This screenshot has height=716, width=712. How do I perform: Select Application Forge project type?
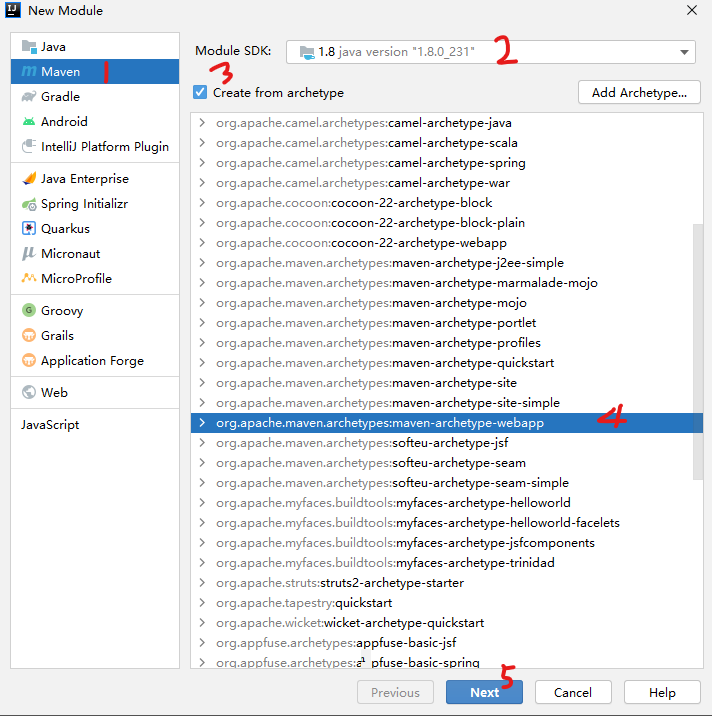(x=95, y=361)
